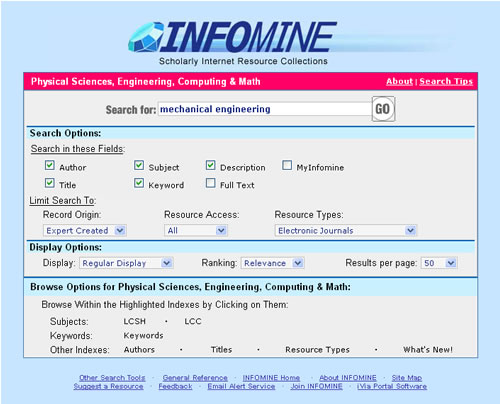Open General Reference footer link

click(x=195, y=378)
